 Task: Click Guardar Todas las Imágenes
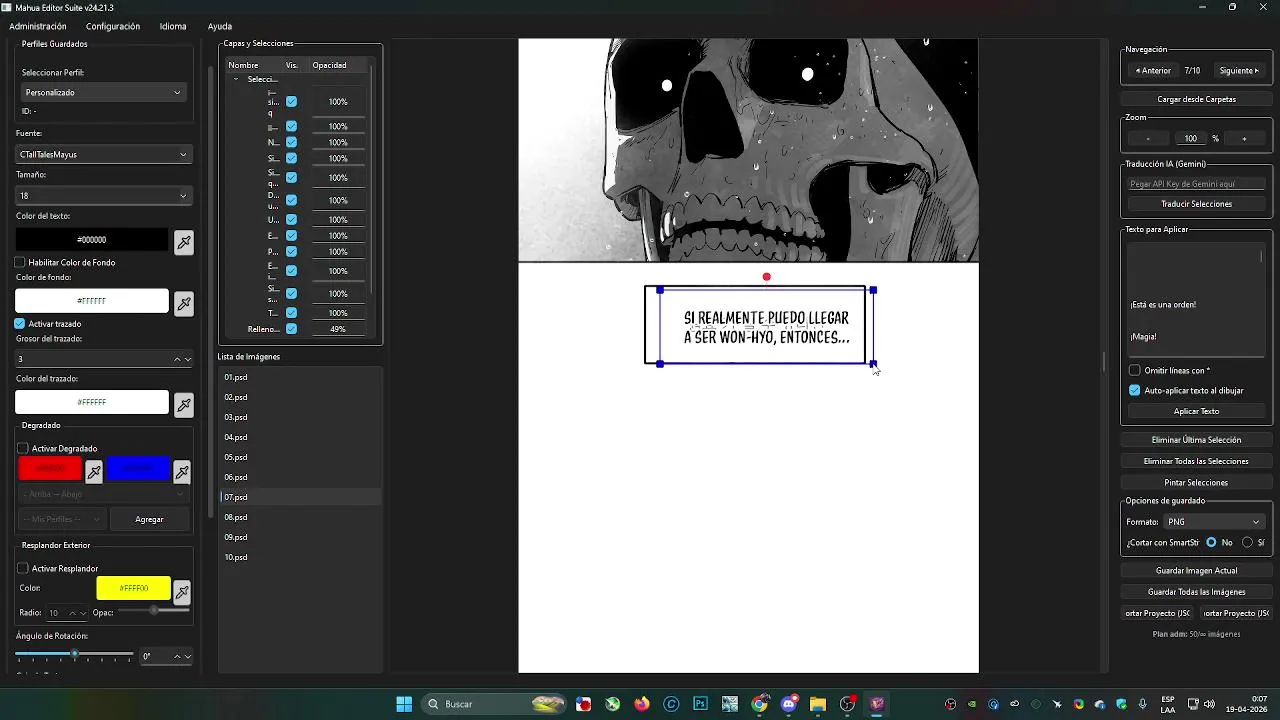pyautogui.click(x=1196, y=592)
